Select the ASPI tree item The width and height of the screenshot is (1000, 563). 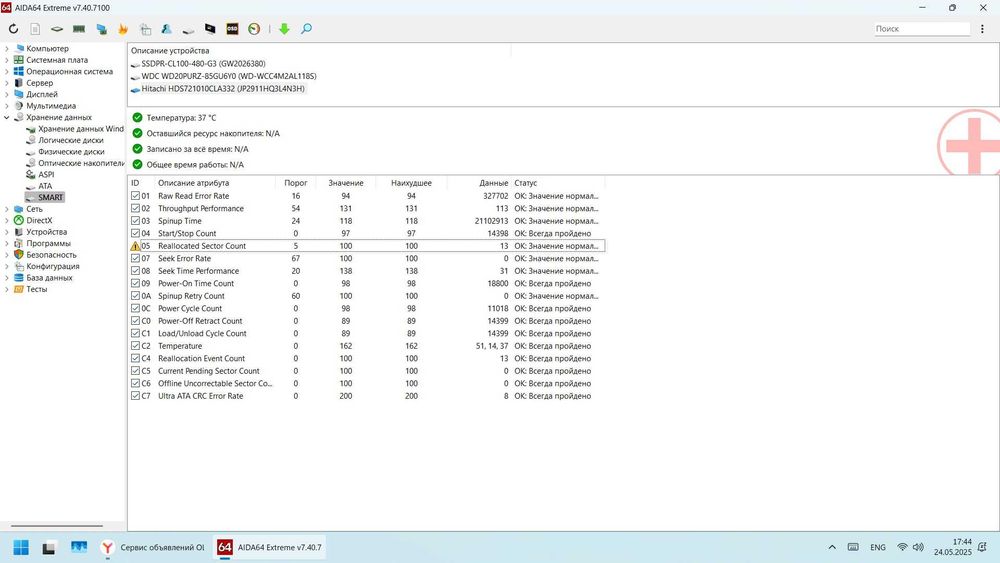pos(46,175)
